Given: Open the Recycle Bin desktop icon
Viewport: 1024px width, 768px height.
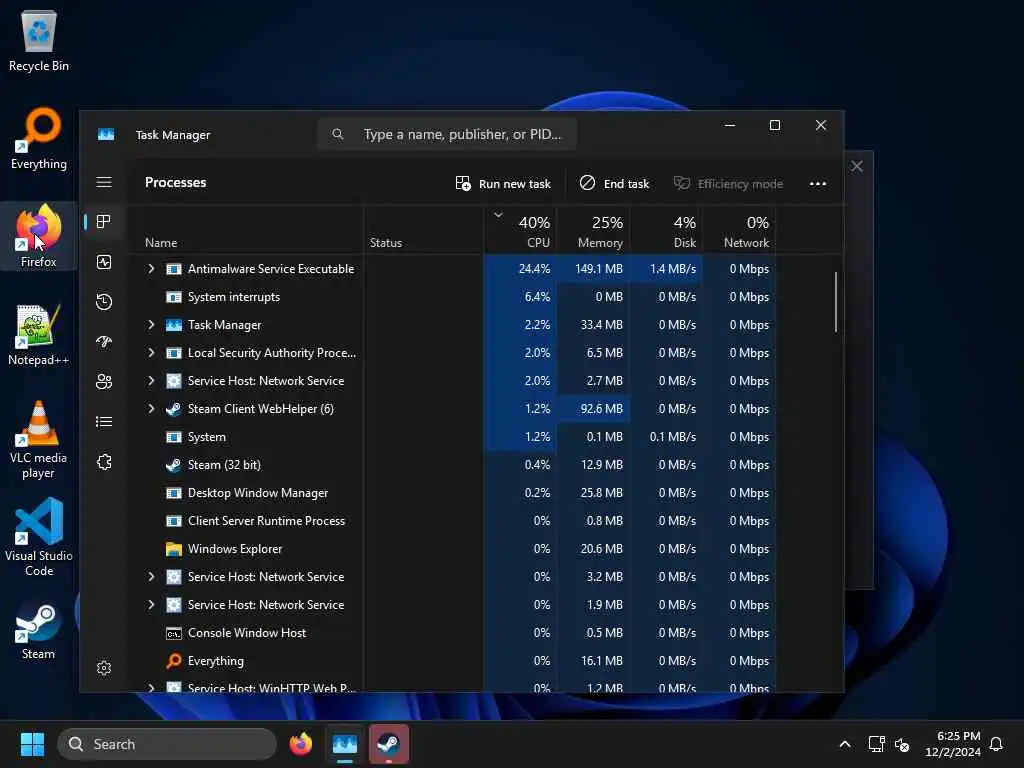Looking at the screenshot, I should click(x=39, y=40).
